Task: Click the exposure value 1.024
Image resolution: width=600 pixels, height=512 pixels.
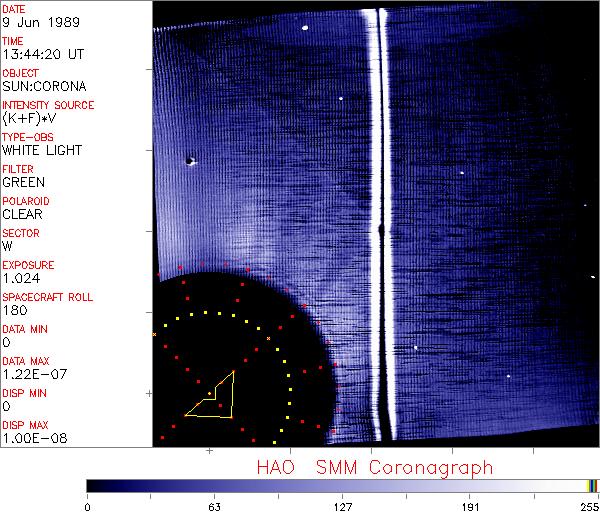Action: pyautogui.click(x=21, y=278)
